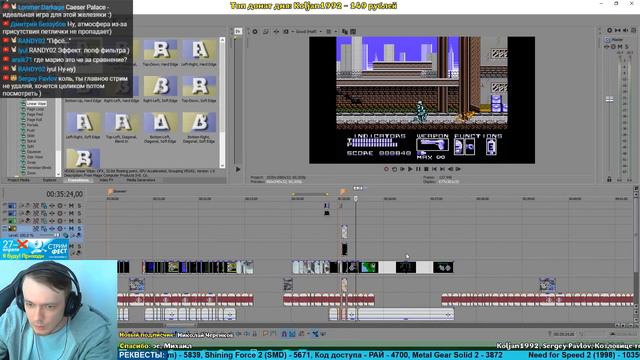This screenshot has width=640, height=360.
Task: Toggle Loop Playback under preview
Action: pyautogui.click(x=394, y=169)
